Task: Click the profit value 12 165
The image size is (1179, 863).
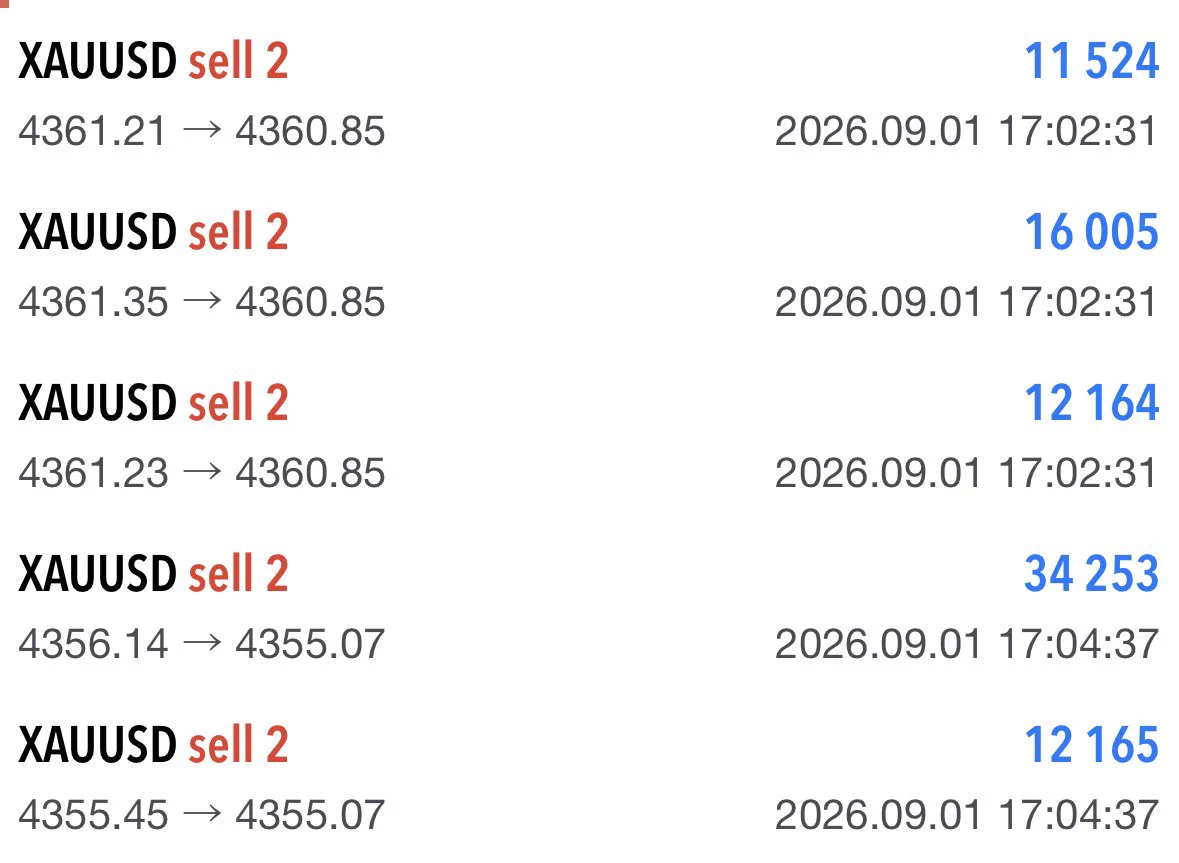Action: 1092,743
